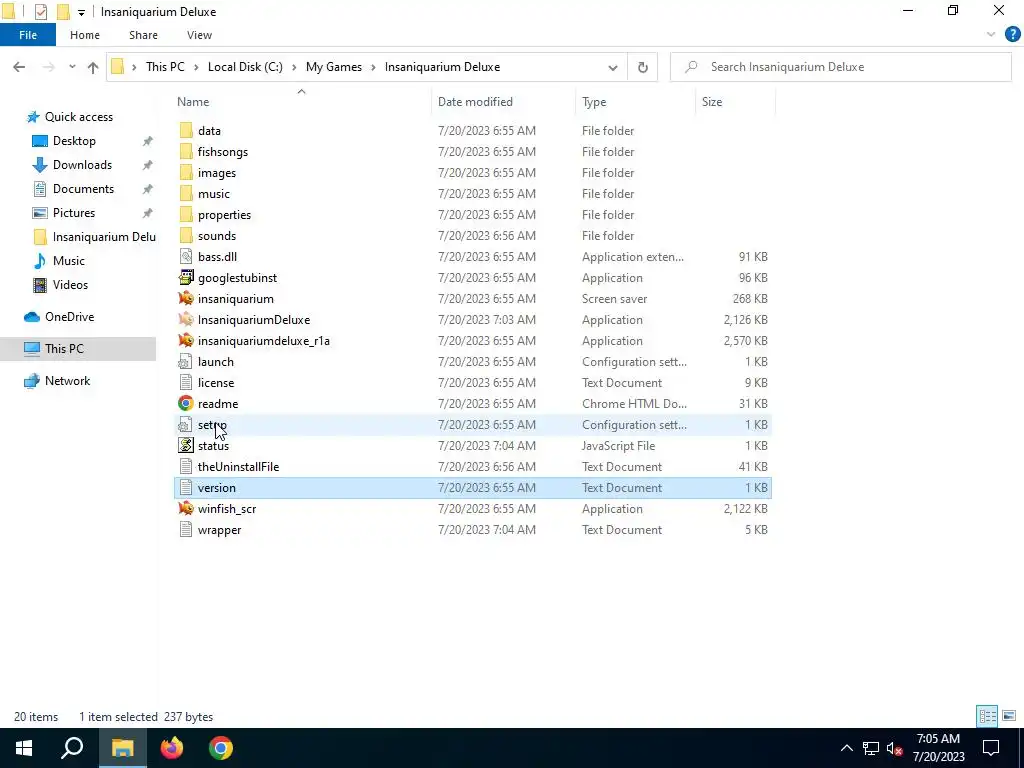Select the winfish_scr application icon

(x=186, y=509)
